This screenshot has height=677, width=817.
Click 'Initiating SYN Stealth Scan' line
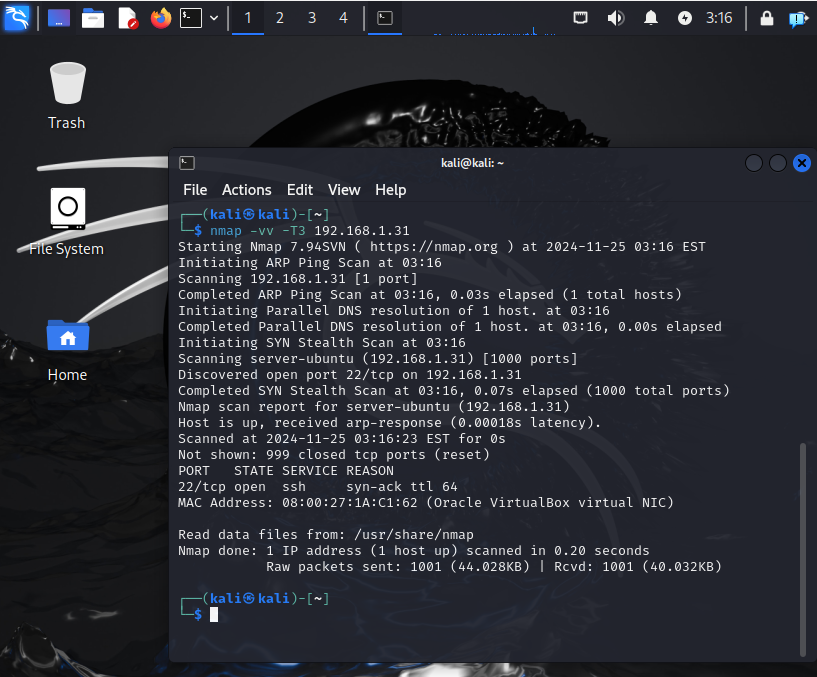322,343
